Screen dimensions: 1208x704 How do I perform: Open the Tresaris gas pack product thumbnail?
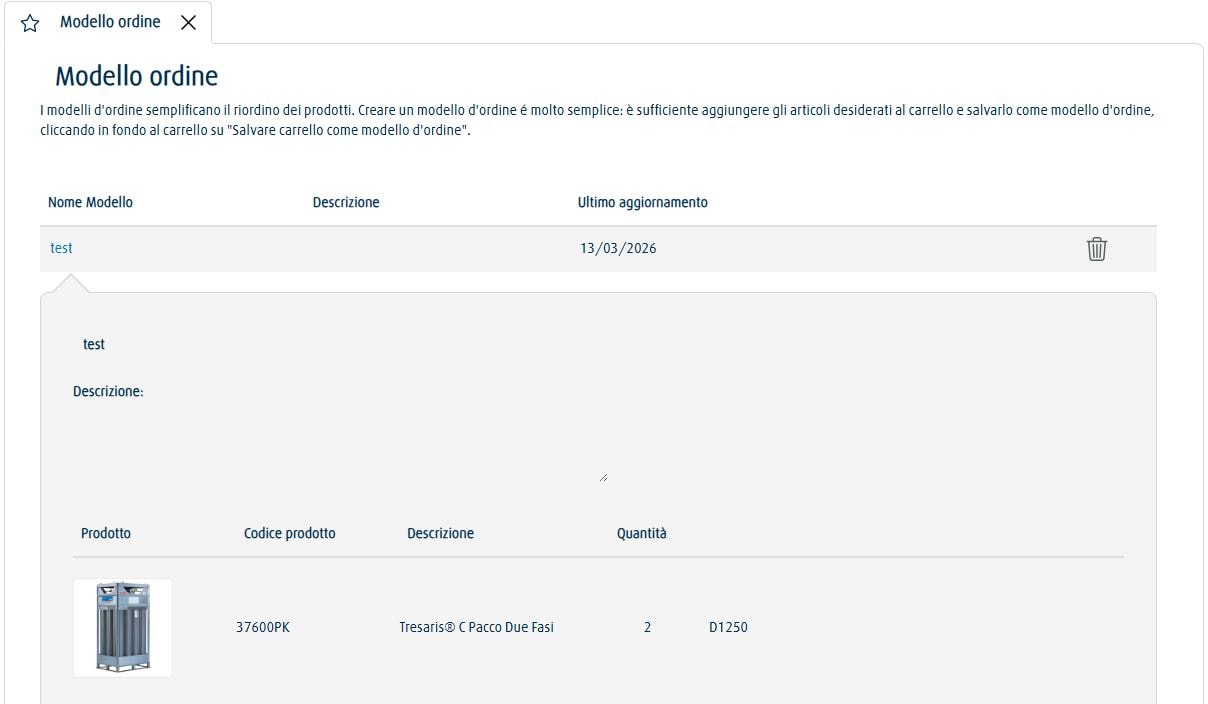click(x=123, y=628)
